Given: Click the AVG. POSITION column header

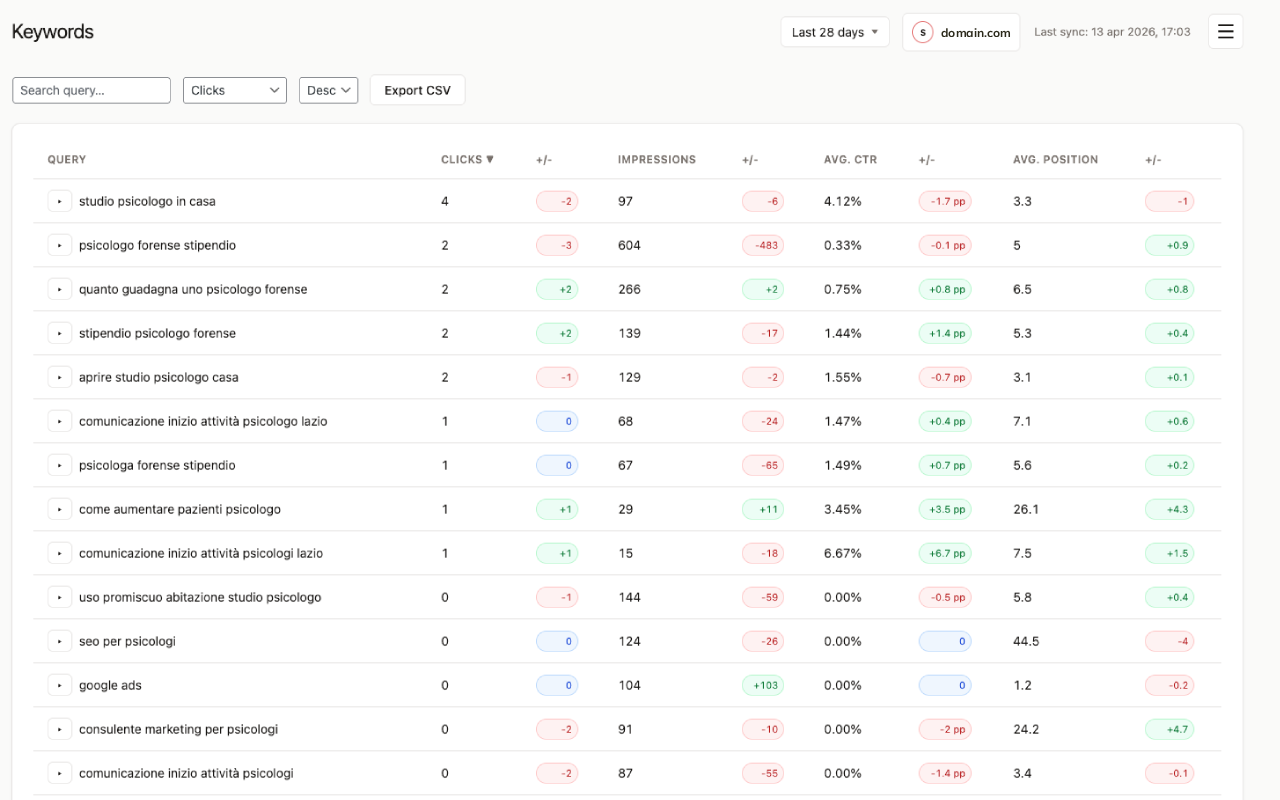Looking at the screenshot, I should (x=1055, y=159).
